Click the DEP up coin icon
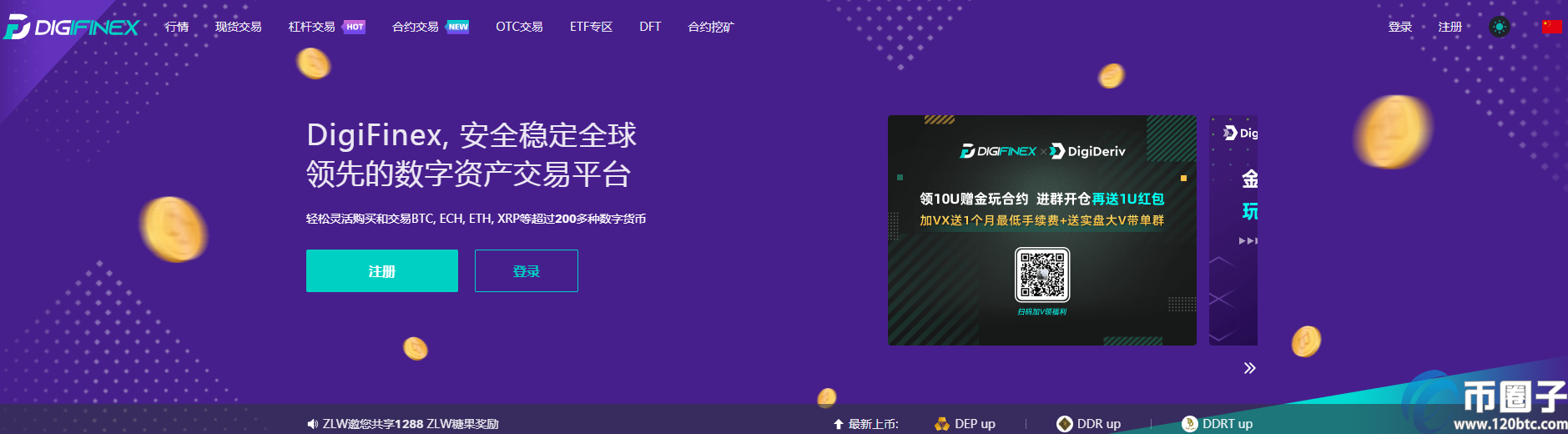The width and height of the screenshot is (1568, 434). [x=942, y=424]
